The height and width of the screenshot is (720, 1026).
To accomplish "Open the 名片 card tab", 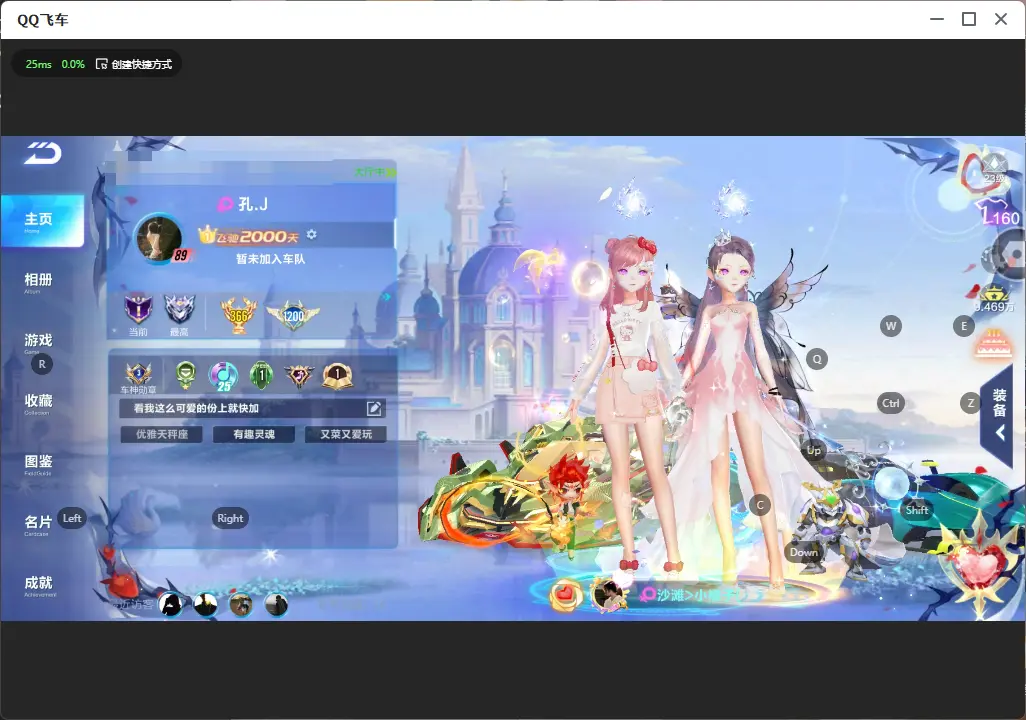I will (x=38, y=524).
